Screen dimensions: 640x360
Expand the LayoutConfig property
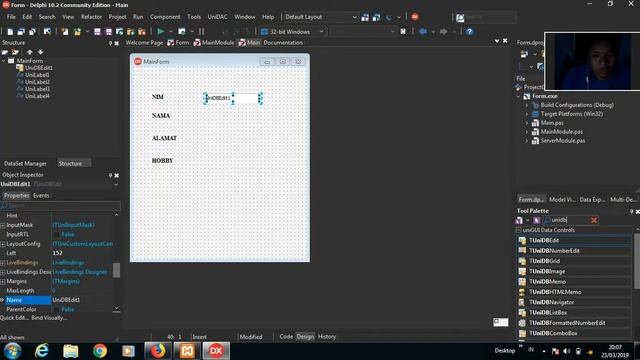(x=3, y=244)
